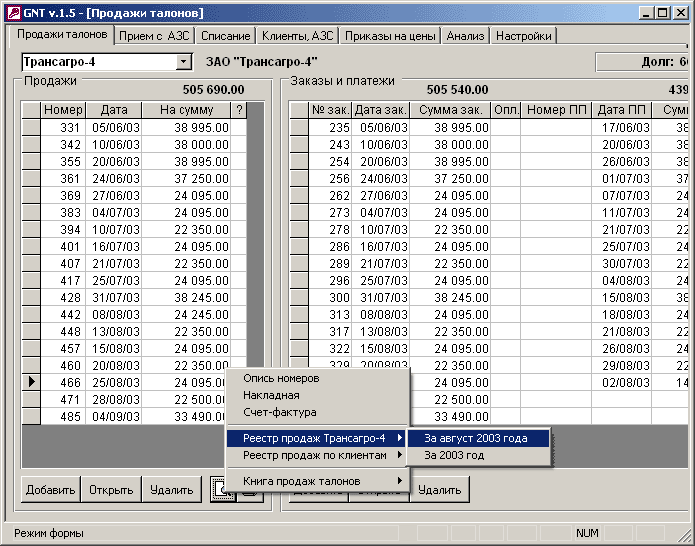
Task: Choose Опись номеров from the context menu
Action: 317,378
